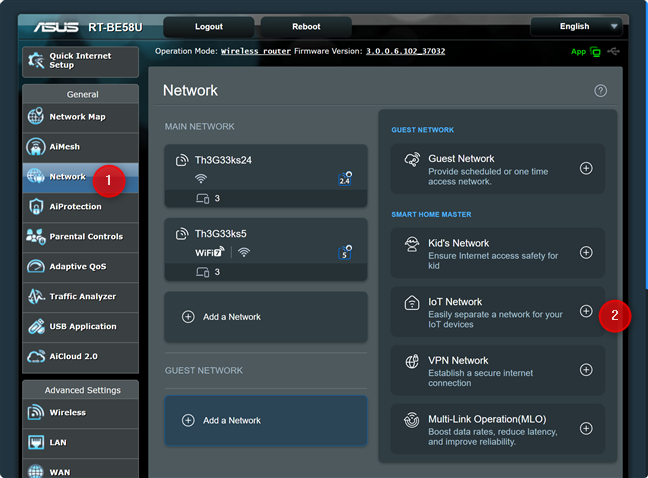Open Traffic Analyzer

click(81, 297)
